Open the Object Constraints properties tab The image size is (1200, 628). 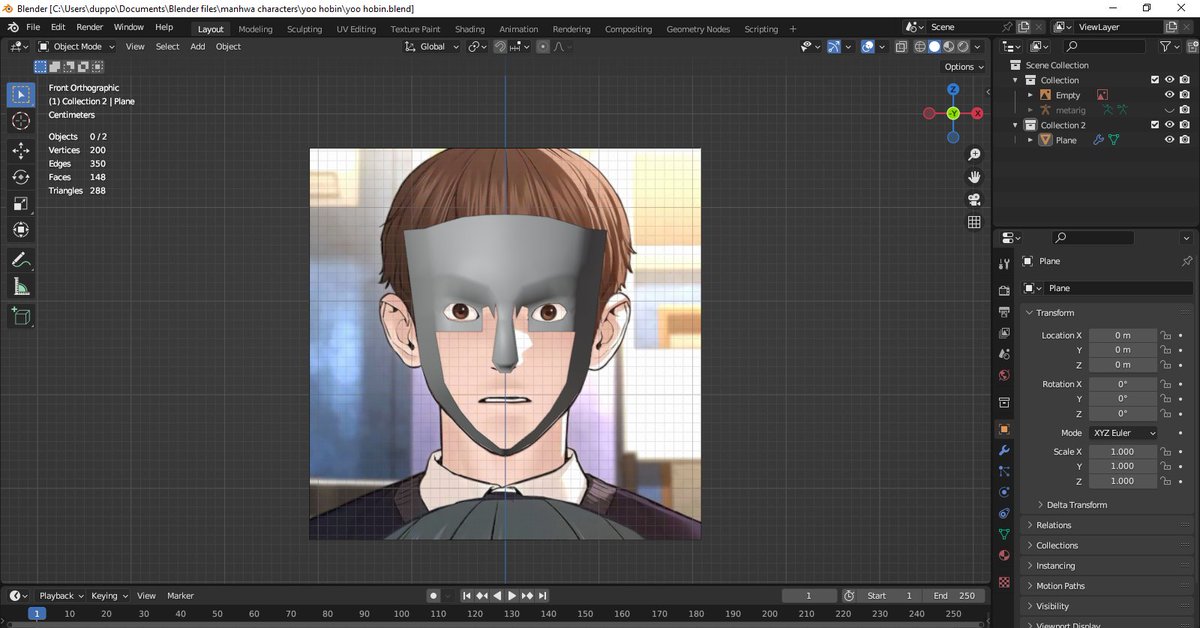point(1004,513)
